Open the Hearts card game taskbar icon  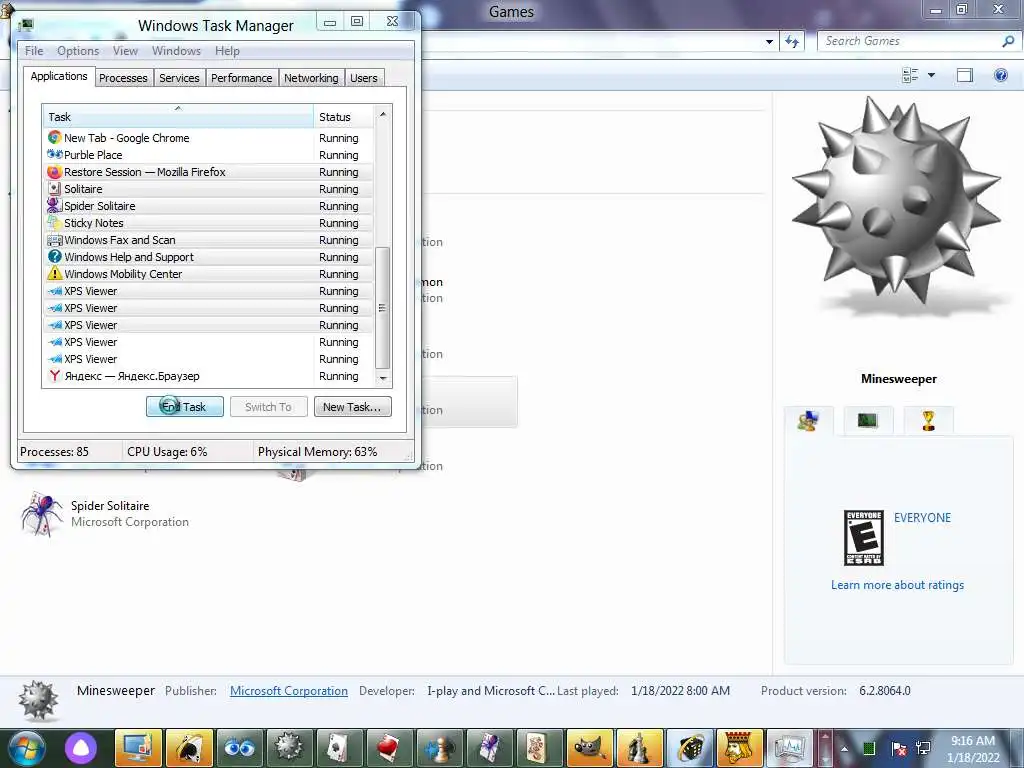389,748
